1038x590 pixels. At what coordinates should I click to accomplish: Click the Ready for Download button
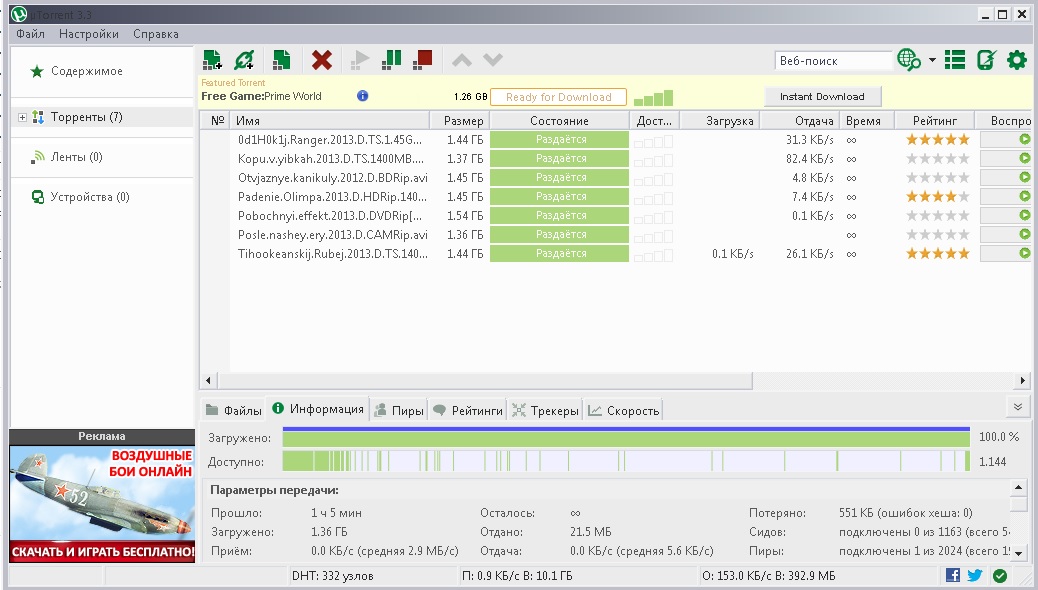point(558,97)
